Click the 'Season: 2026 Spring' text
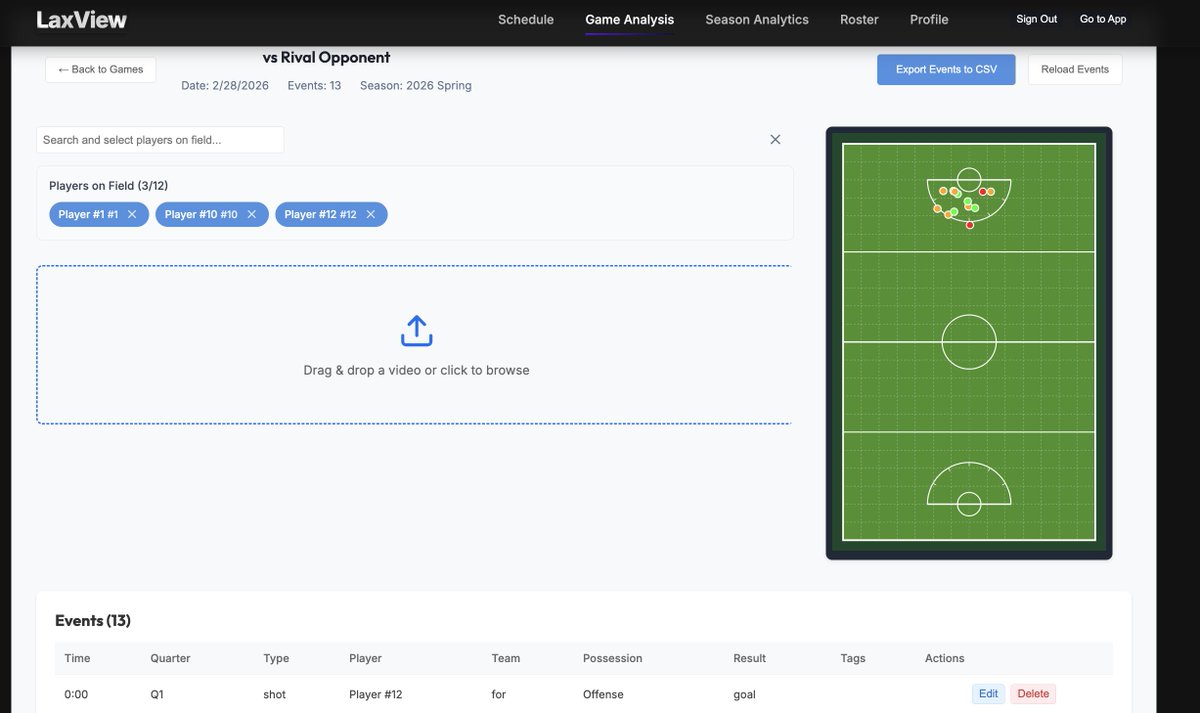This screenshot has width=1200, height=713. coord(416,86)
